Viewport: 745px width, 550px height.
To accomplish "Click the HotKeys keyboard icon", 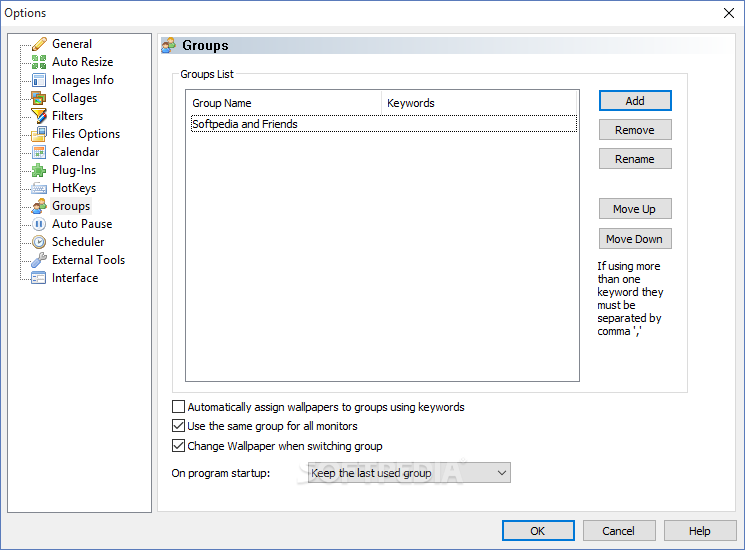I will pos(39,188).
